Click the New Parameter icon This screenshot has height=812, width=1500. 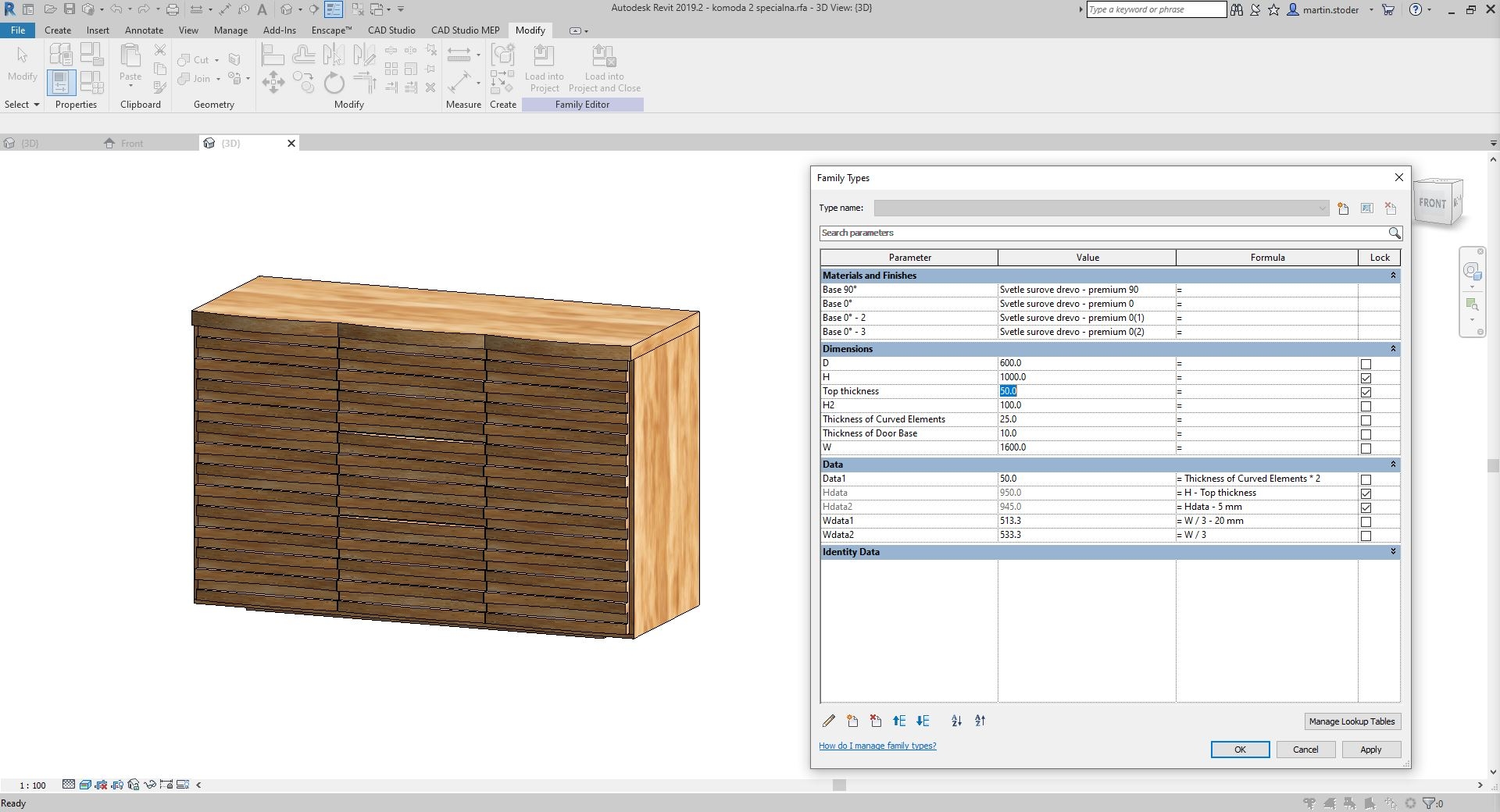[x=852, y=721]
